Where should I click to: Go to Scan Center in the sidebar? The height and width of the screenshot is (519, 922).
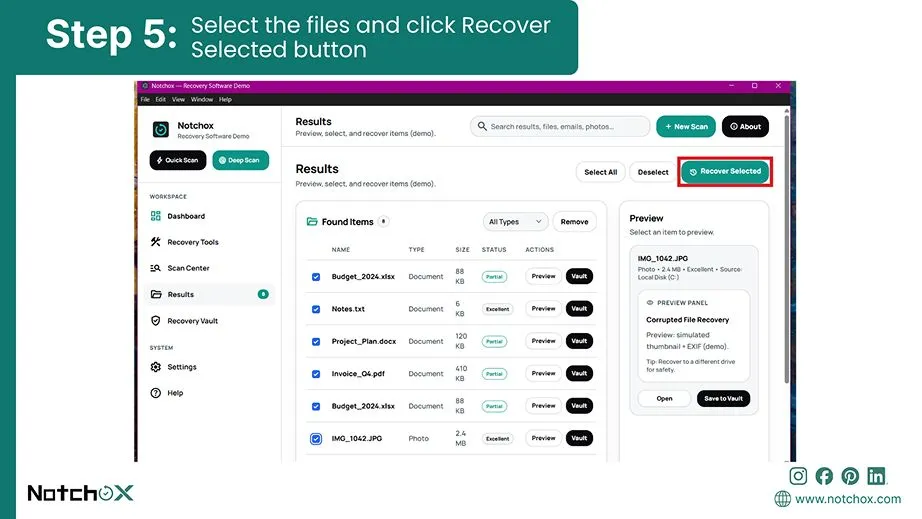click(179, 268)
